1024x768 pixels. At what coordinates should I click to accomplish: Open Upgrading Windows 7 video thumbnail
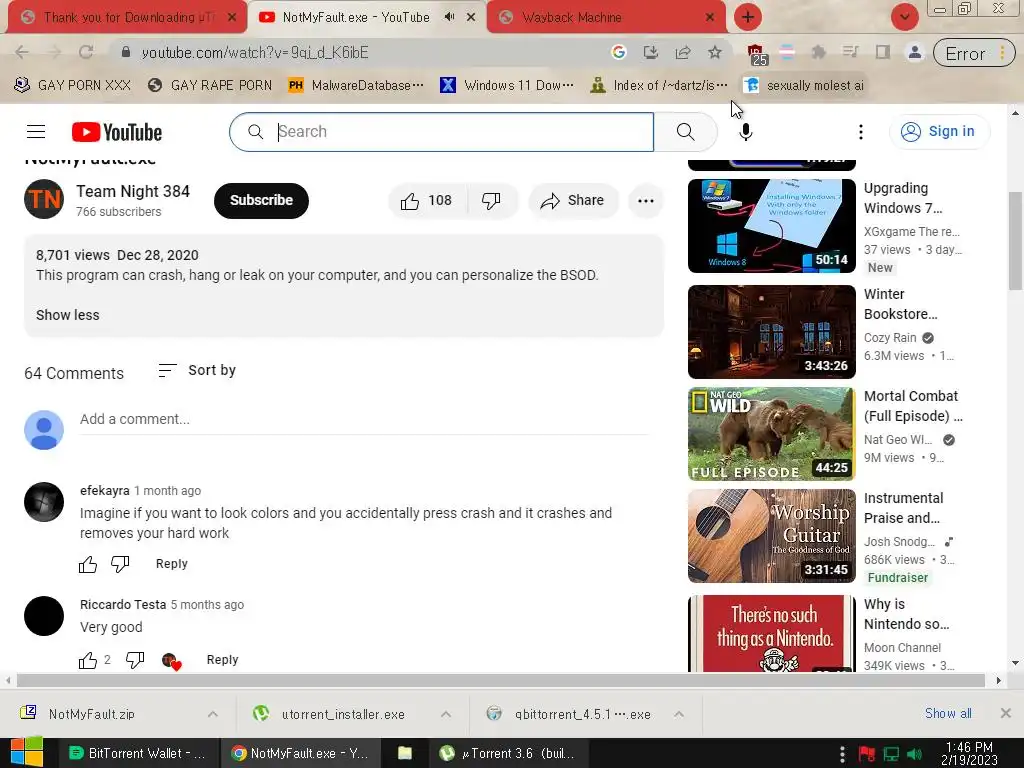(771, 226)
